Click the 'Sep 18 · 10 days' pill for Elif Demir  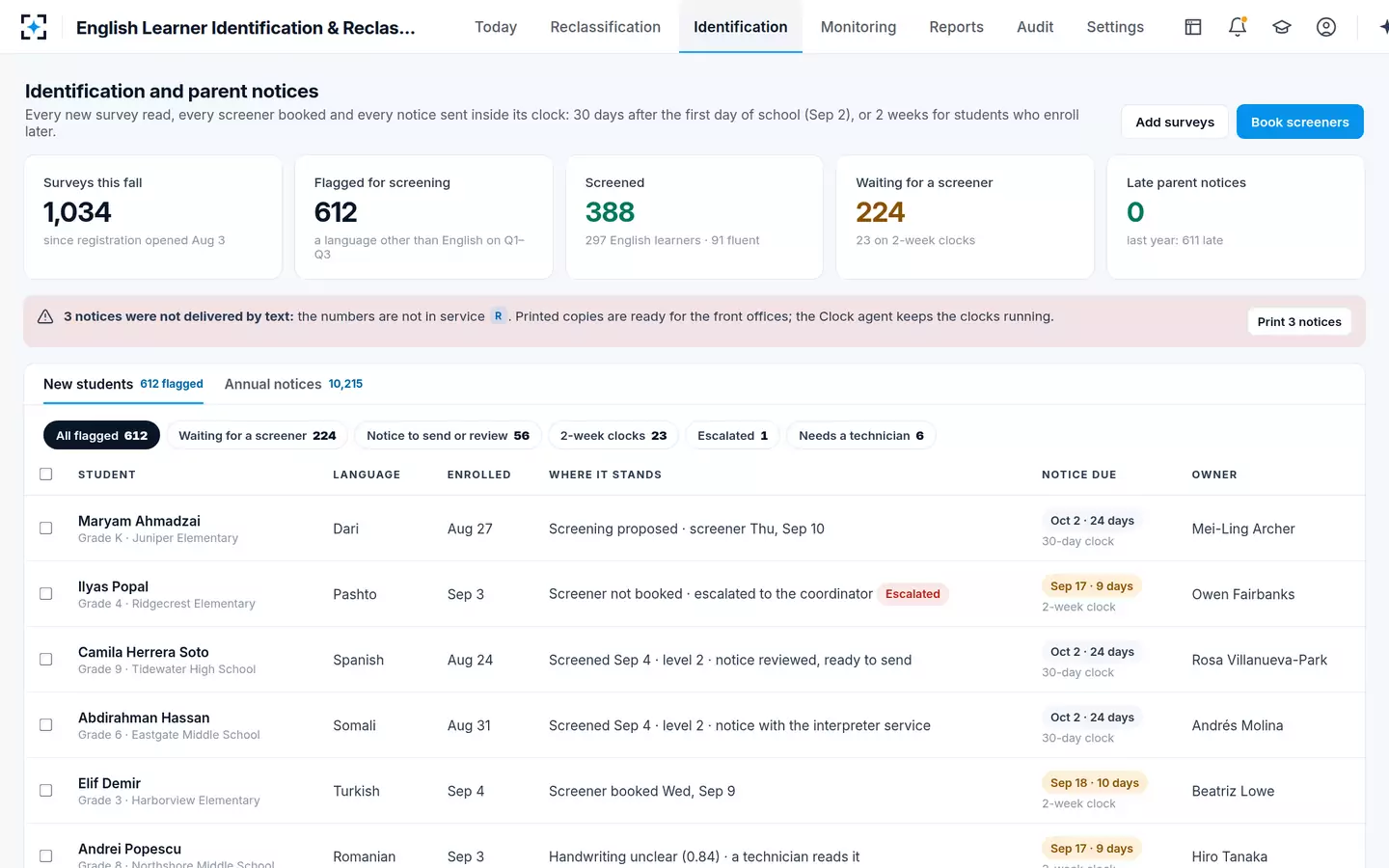(1095, 783)
